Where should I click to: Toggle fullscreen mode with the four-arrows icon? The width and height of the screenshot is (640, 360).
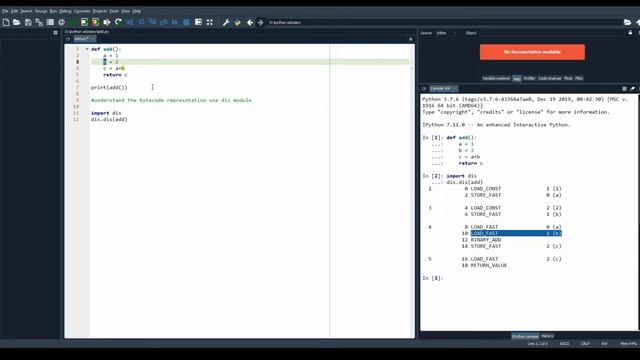210,22
